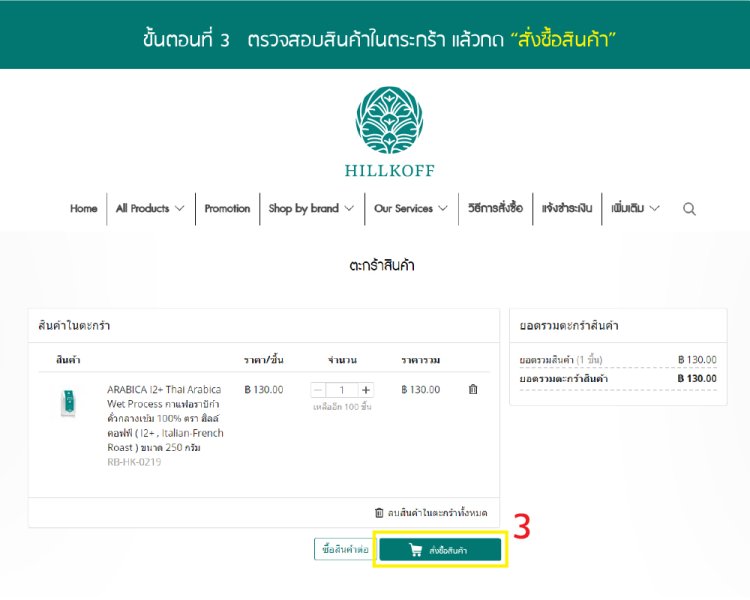Delete the ARABICA item via trash icon
The image size is (750, 600).
473,390
